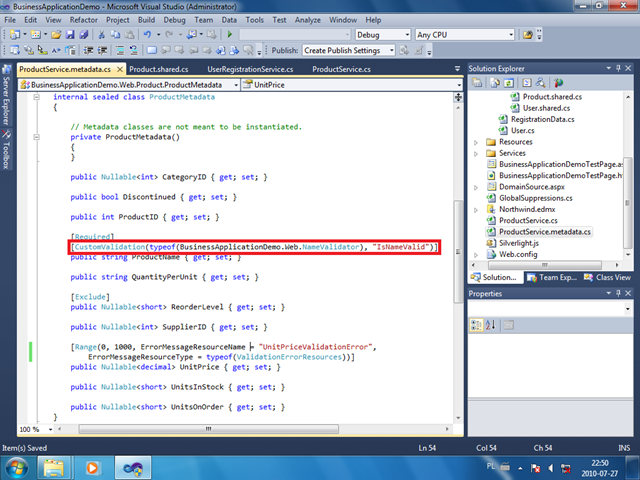Refresh Solution Explorer with the refresh icon

point(509,83)
